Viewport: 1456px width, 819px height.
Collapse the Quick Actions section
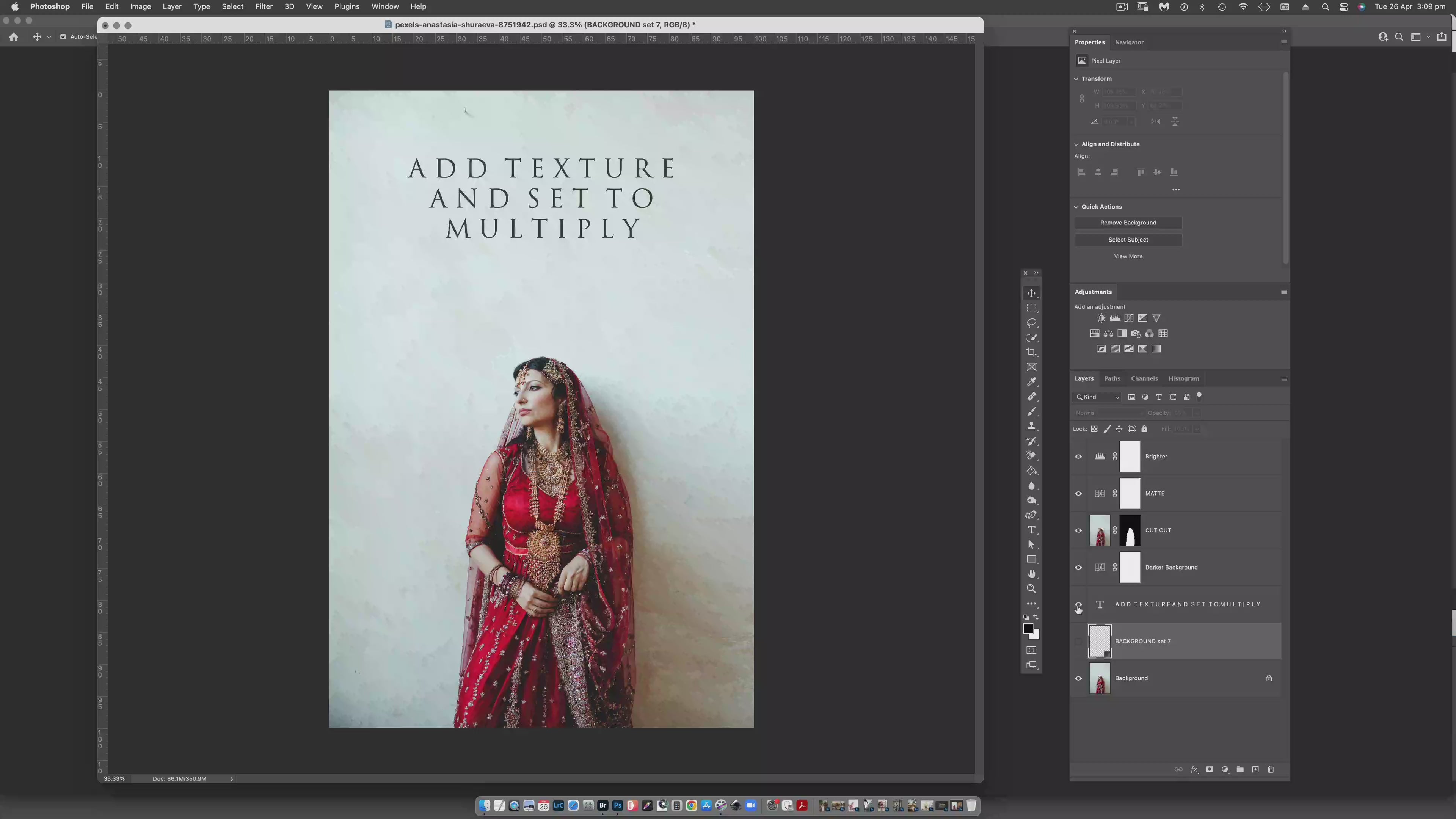point(1076,207)
